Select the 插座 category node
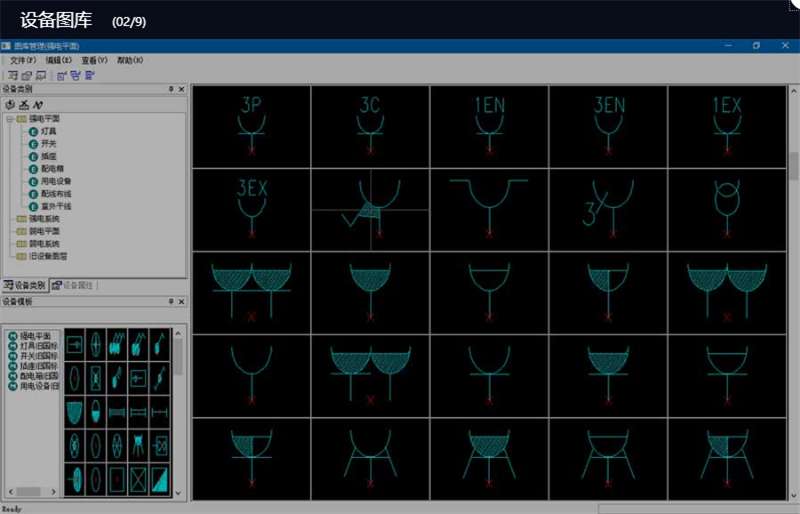The height and width of the screenshot is (514, 800). pos(48,156)
